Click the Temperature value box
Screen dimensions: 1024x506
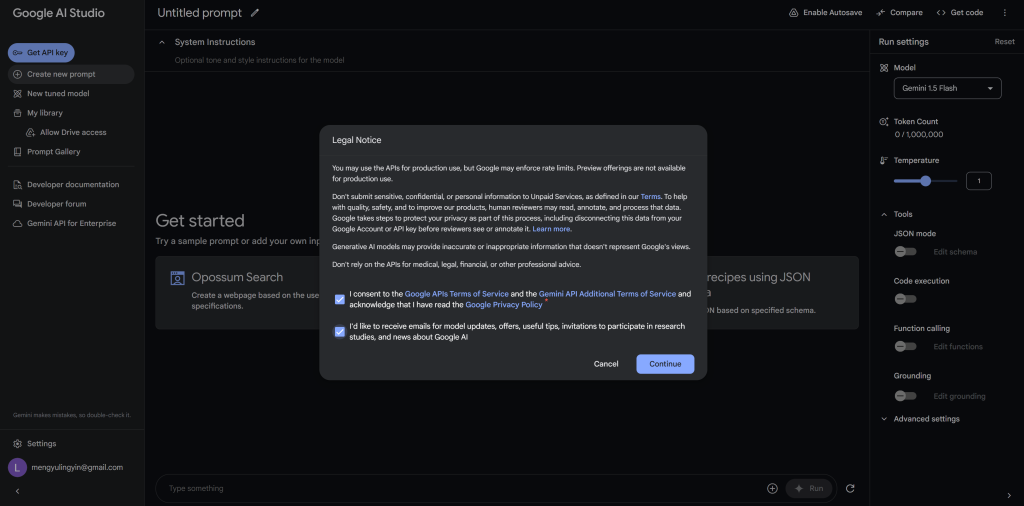978,181
